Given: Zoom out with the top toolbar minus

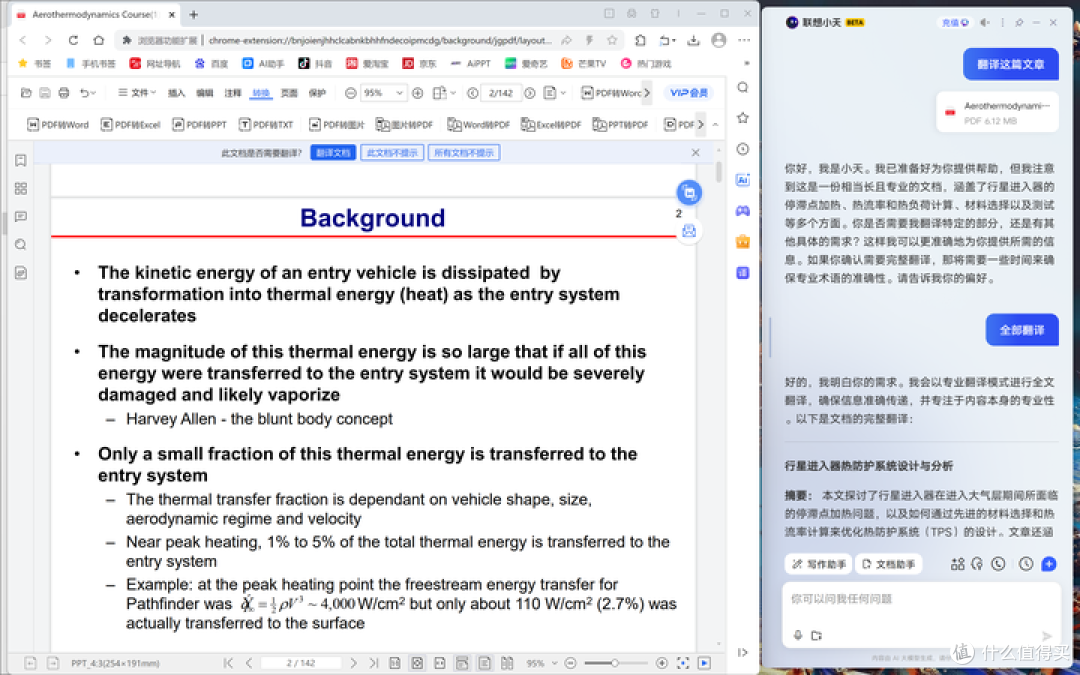Looking at the screenshot, I should [351, 92].
